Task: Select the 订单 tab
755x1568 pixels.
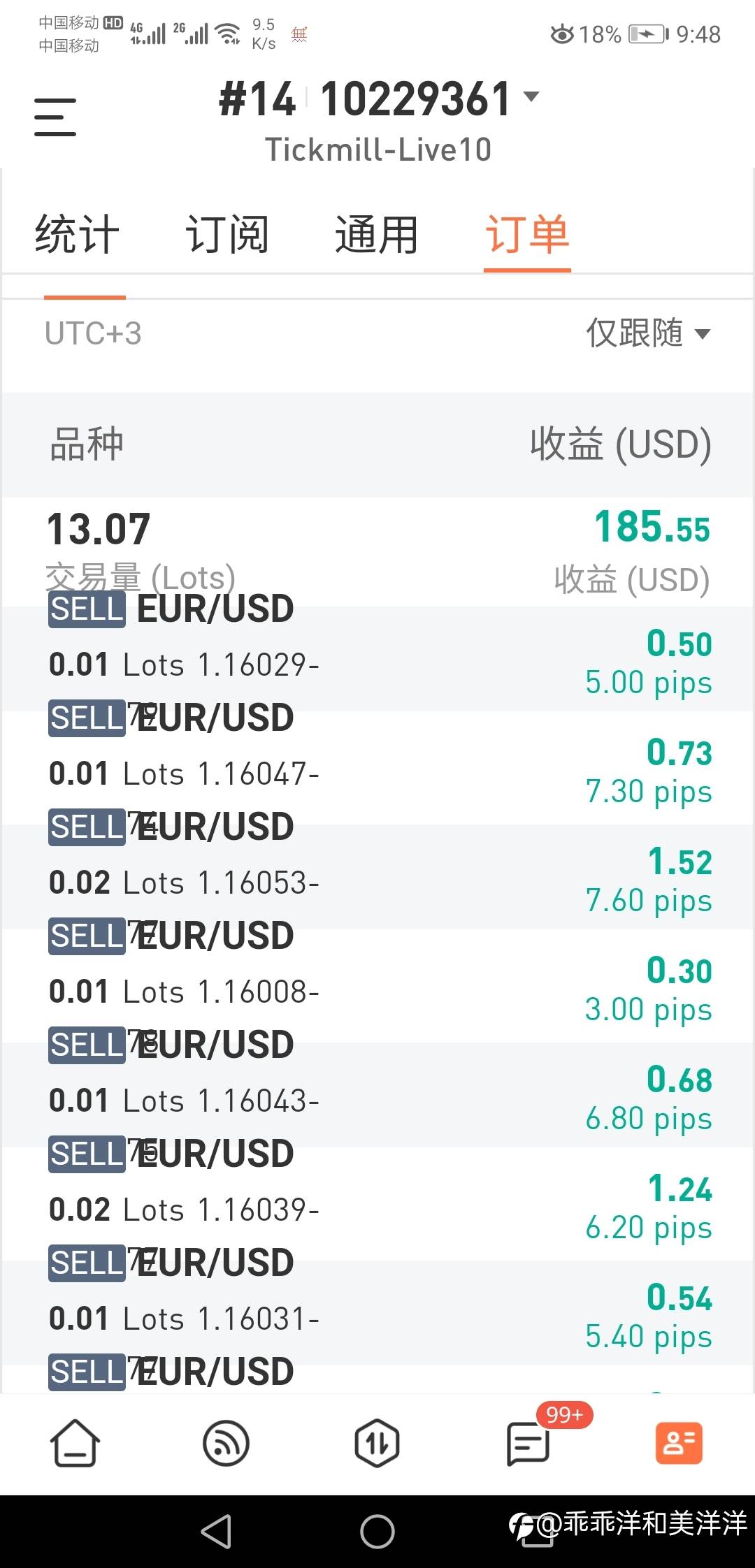Action: pos(527,235)
